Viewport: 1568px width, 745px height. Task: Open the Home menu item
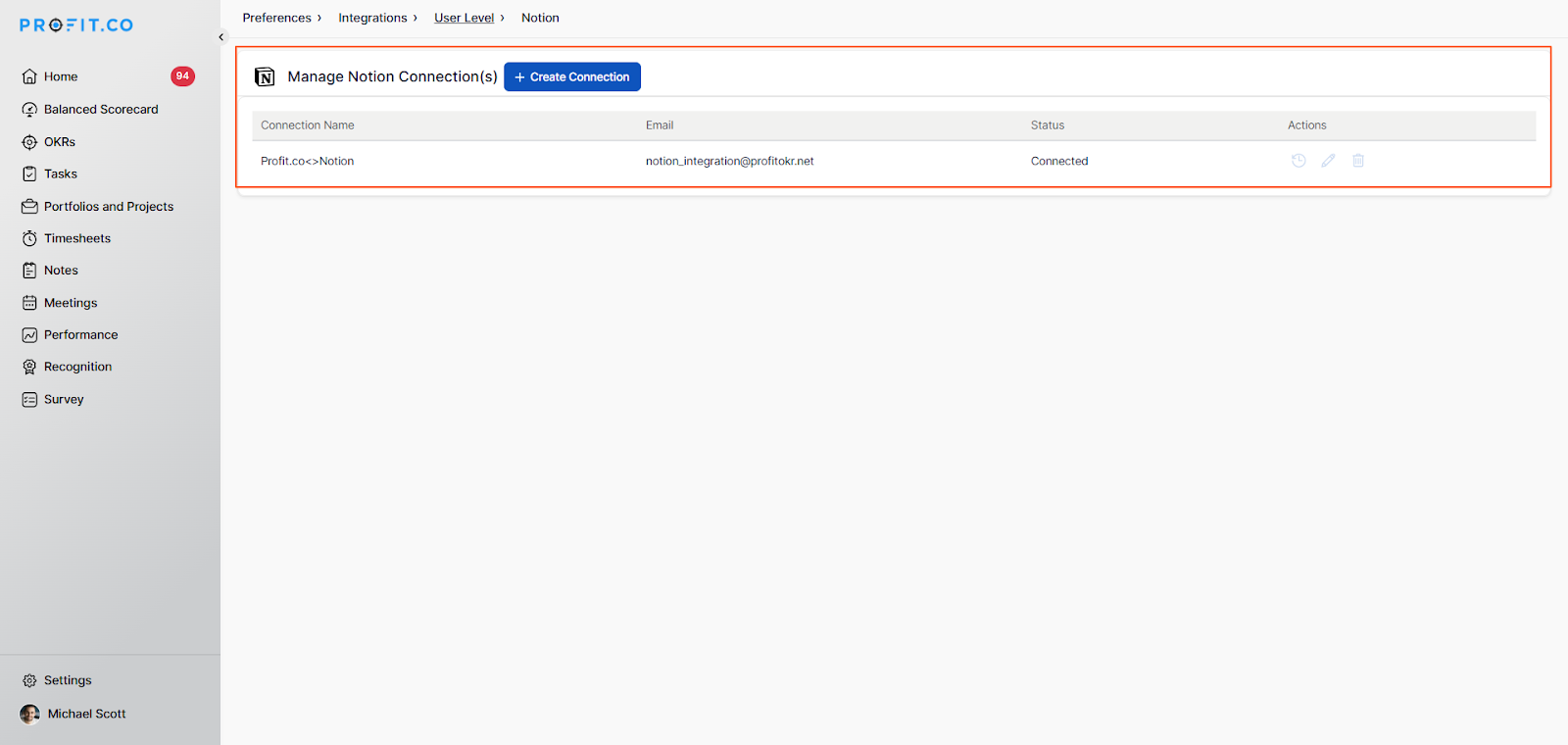click(61, 76)
